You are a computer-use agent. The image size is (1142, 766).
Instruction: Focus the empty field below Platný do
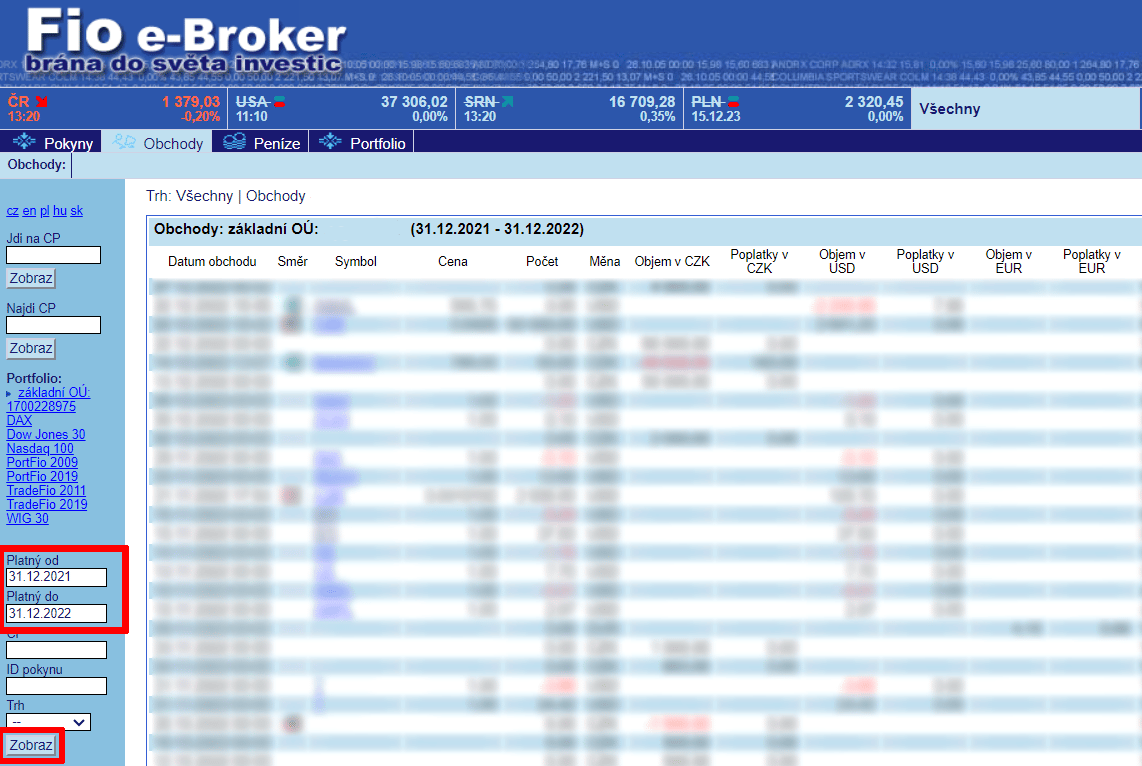(x=56, y=649)
